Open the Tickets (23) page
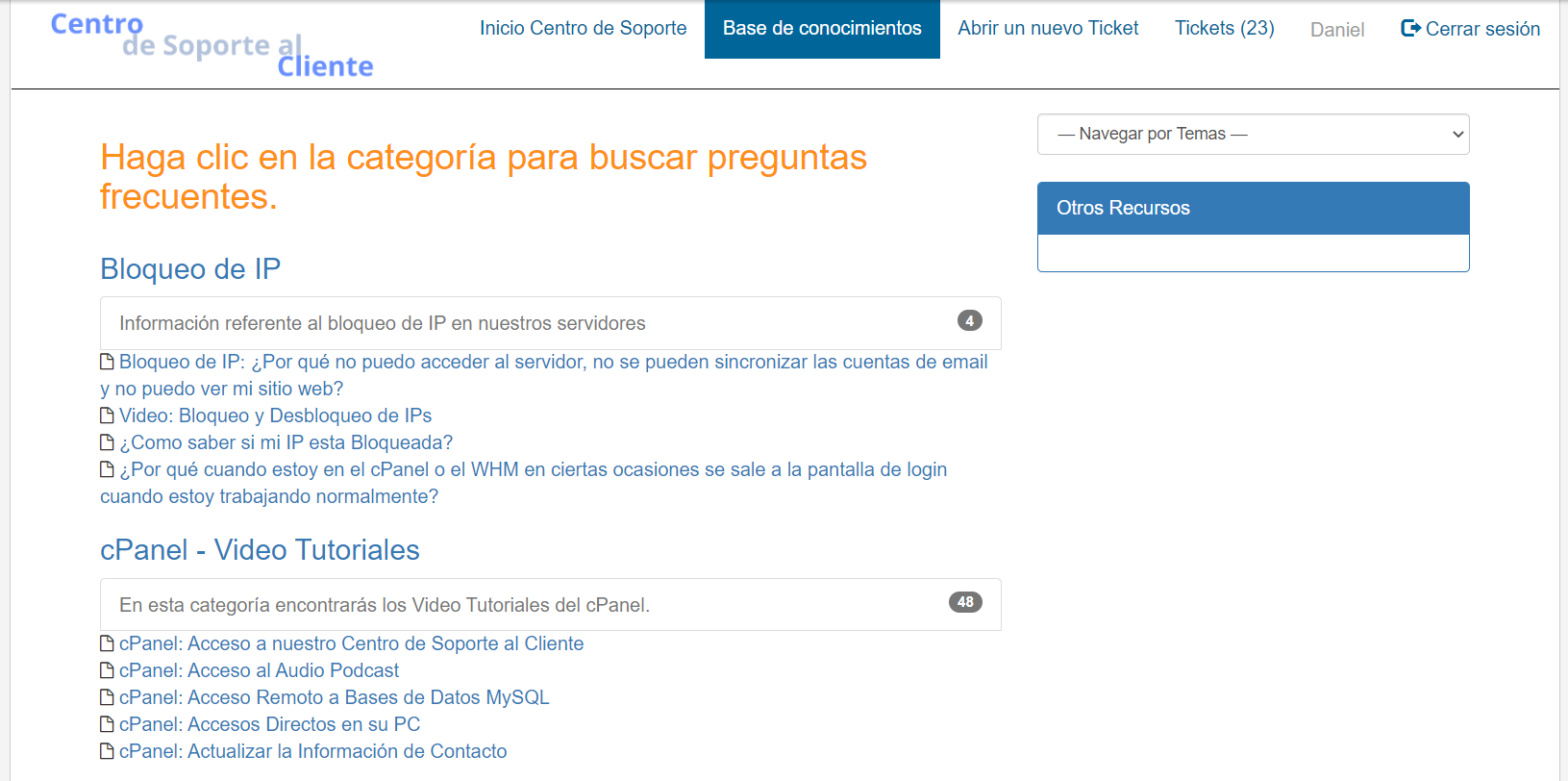The height and width of the screenshot is (781, 1568). pos(1224,29)
